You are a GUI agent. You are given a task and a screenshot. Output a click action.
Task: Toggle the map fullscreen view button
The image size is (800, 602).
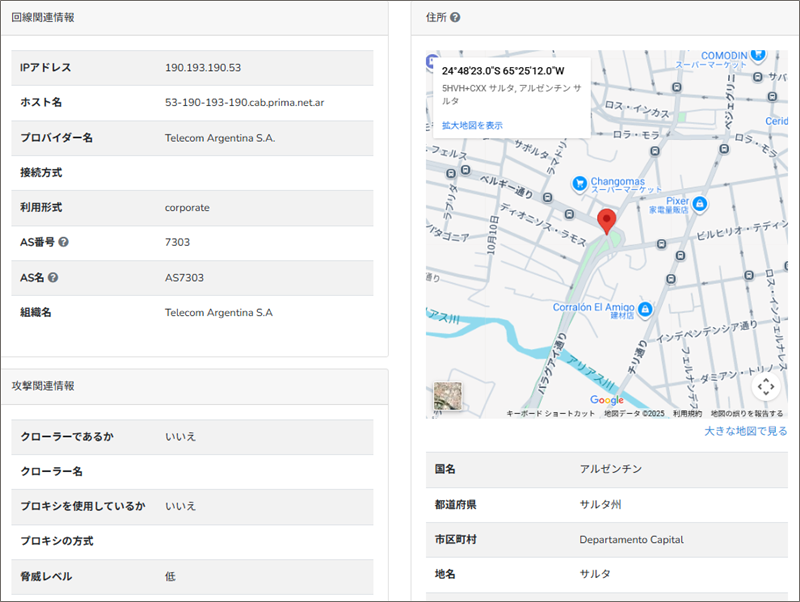point(766,386)
